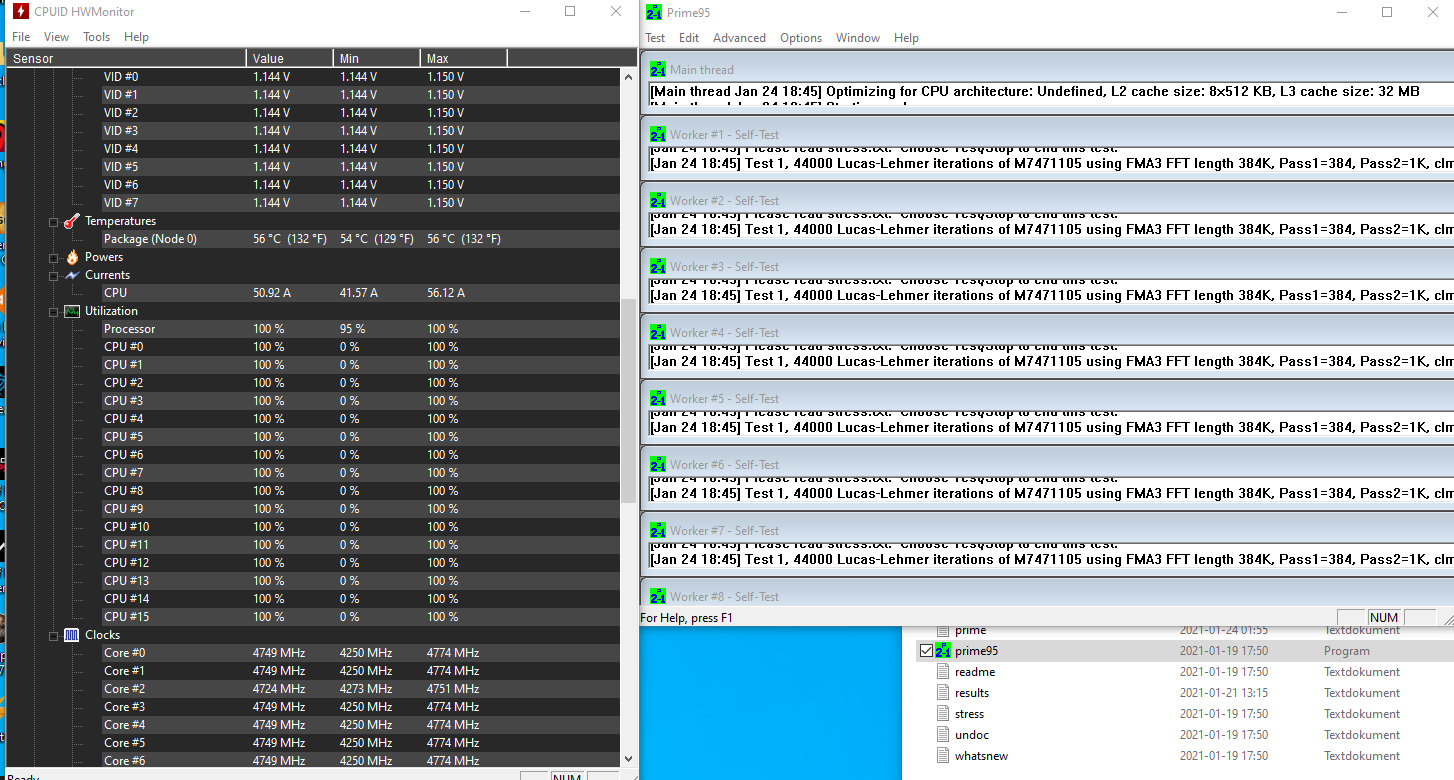1454x780 pixels.
Task: Click the 'For Help, press F1' status text
Action: tap(686, 617)
